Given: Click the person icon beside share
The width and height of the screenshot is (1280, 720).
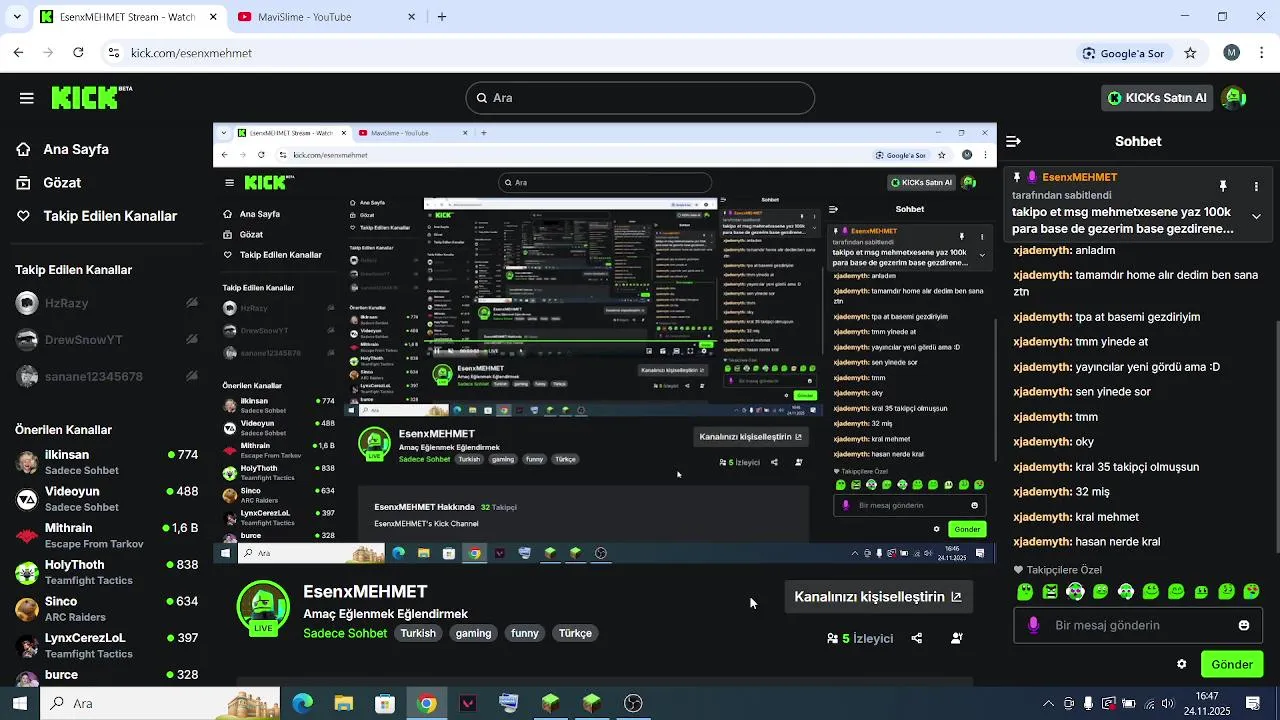Looking at the screenshot, I should click(957, 638).
